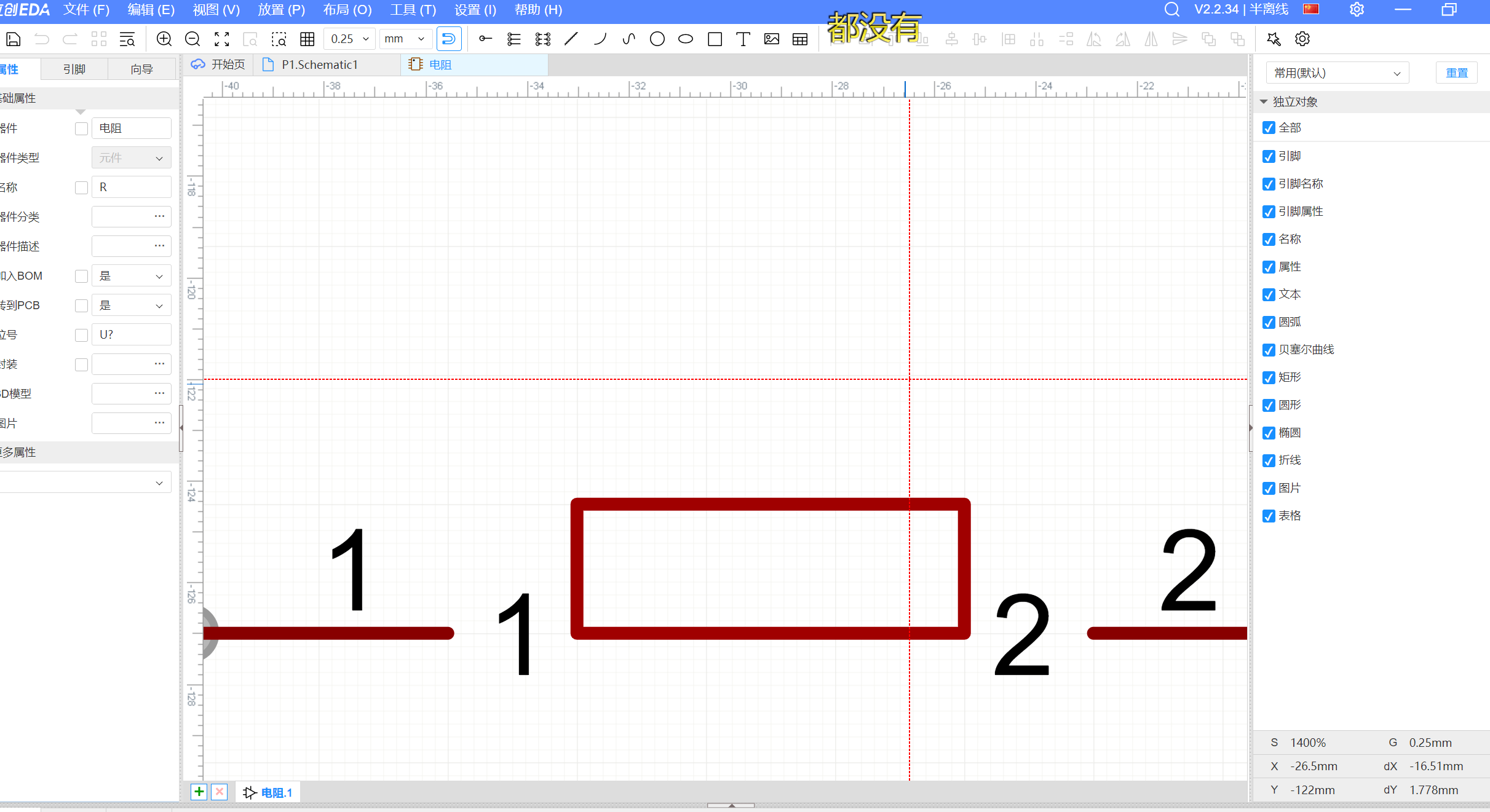Image resolution: width=1490 pixels, height=812 pixels.
Task: Select the Rectangle drawing tool
Action: [715, 39]
